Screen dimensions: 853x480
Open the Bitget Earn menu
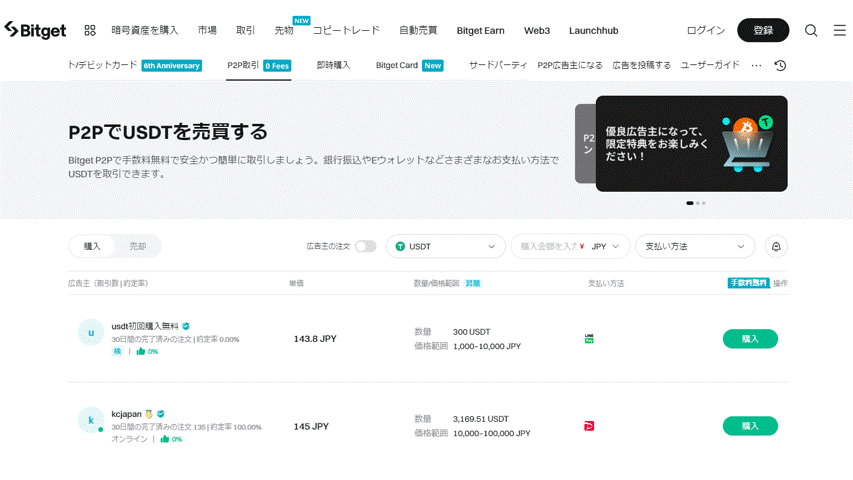pyautogui.click(x=480, y=30)
